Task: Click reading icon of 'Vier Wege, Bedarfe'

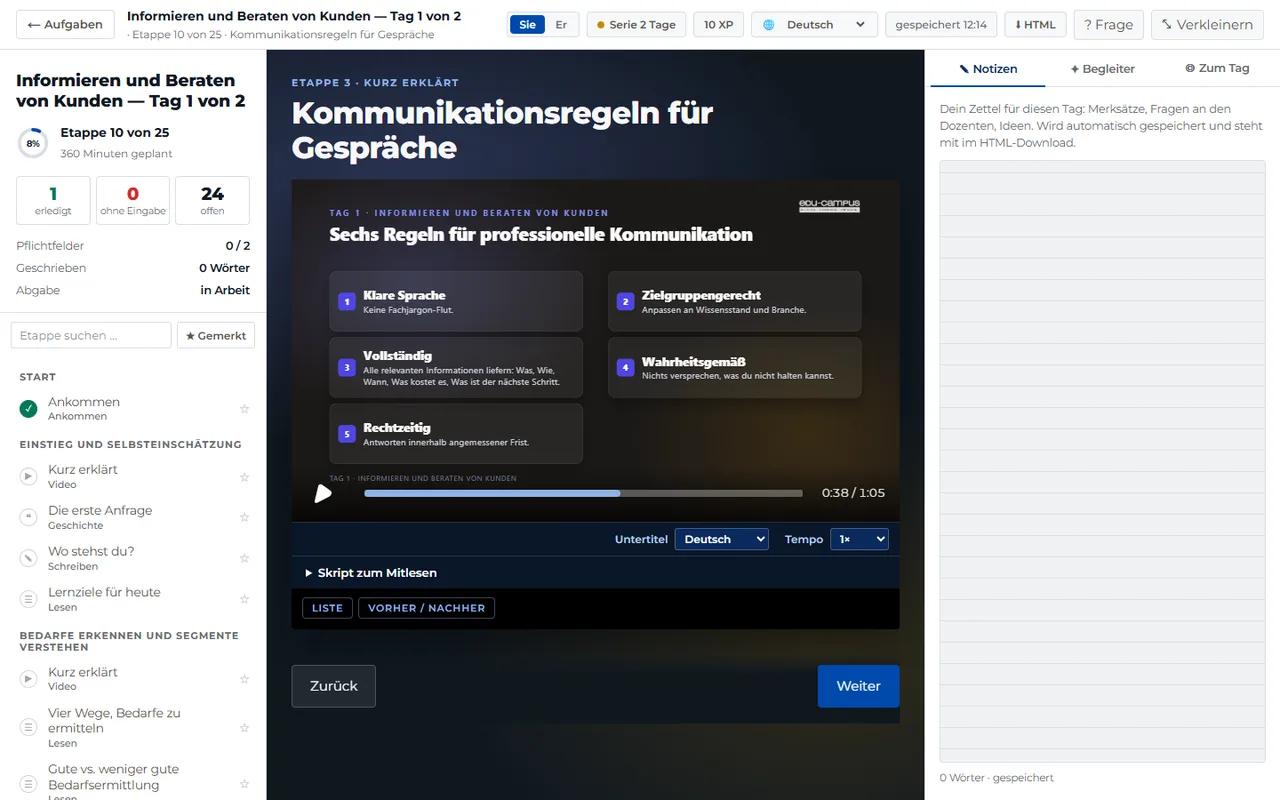Action: pyautogui.click(x=29, y=728)
